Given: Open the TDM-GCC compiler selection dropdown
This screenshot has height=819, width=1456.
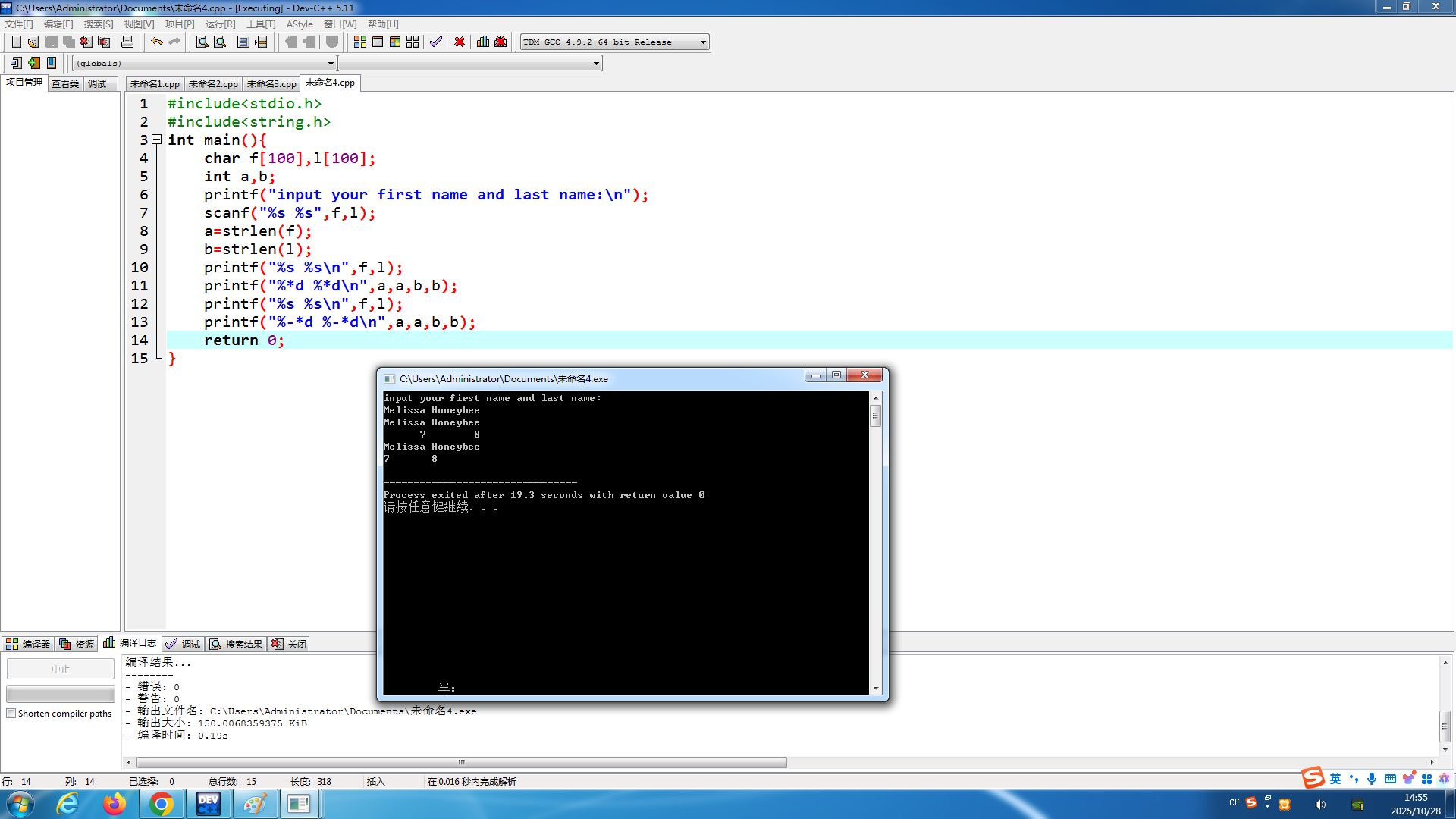Looking at the screenshot, I should [x=703, y=42].
